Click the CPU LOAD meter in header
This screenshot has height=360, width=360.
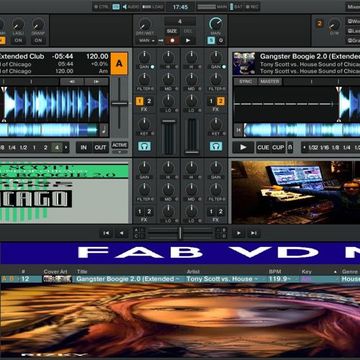click(x=152, y=7)
